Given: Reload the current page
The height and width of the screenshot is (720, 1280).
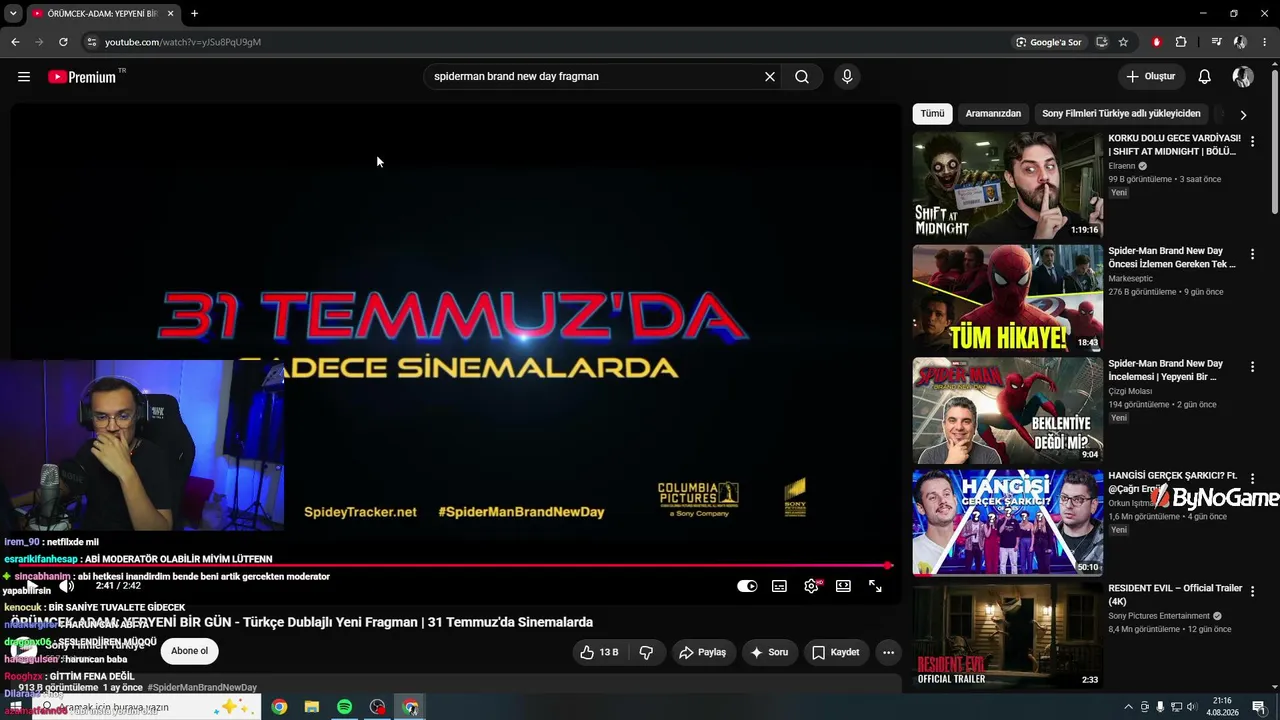Looking at the screenshot, I should (63, 42).
